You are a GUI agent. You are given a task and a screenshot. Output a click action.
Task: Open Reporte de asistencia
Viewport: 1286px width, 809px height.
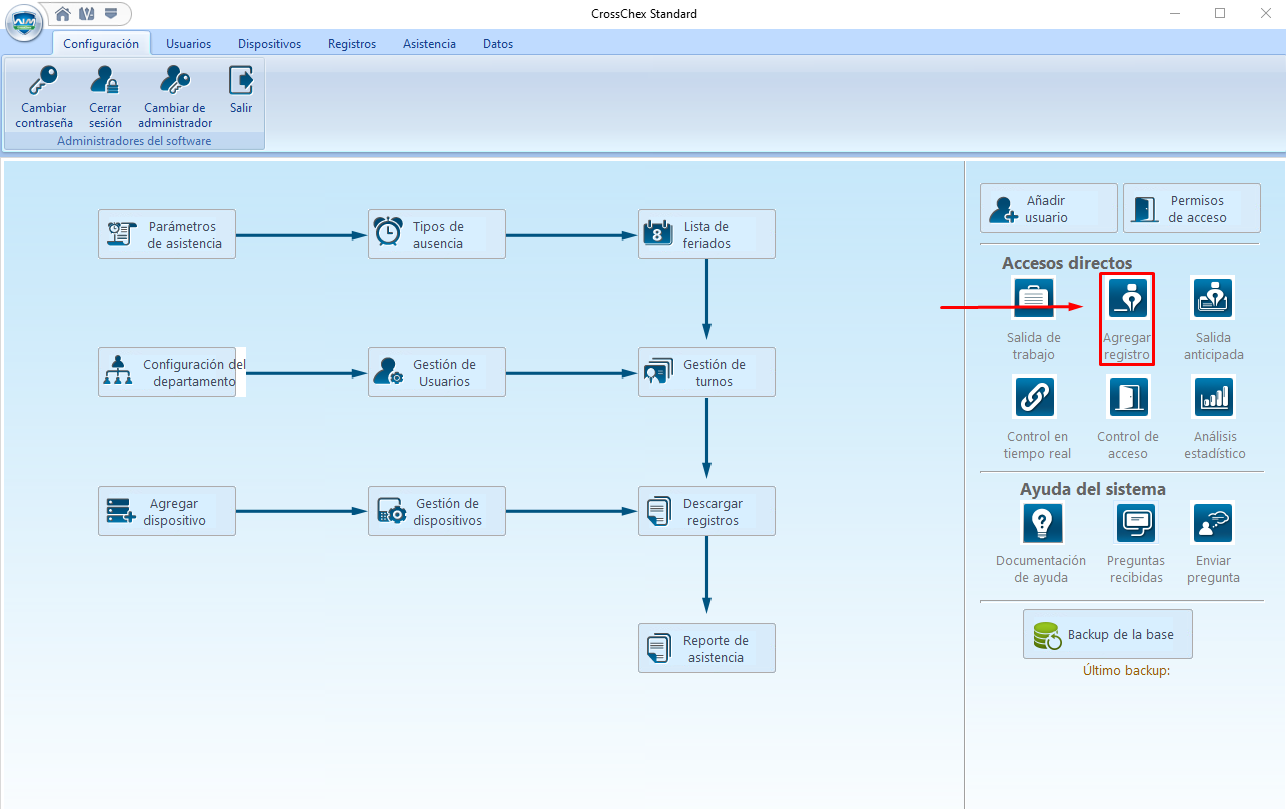click(707, 648)
